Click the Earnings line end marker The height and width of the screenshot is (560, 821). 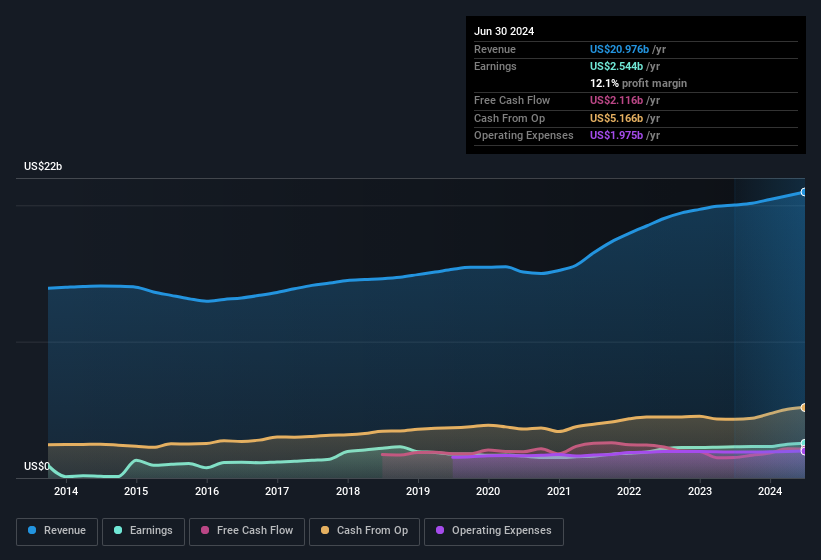pos(804,443)
